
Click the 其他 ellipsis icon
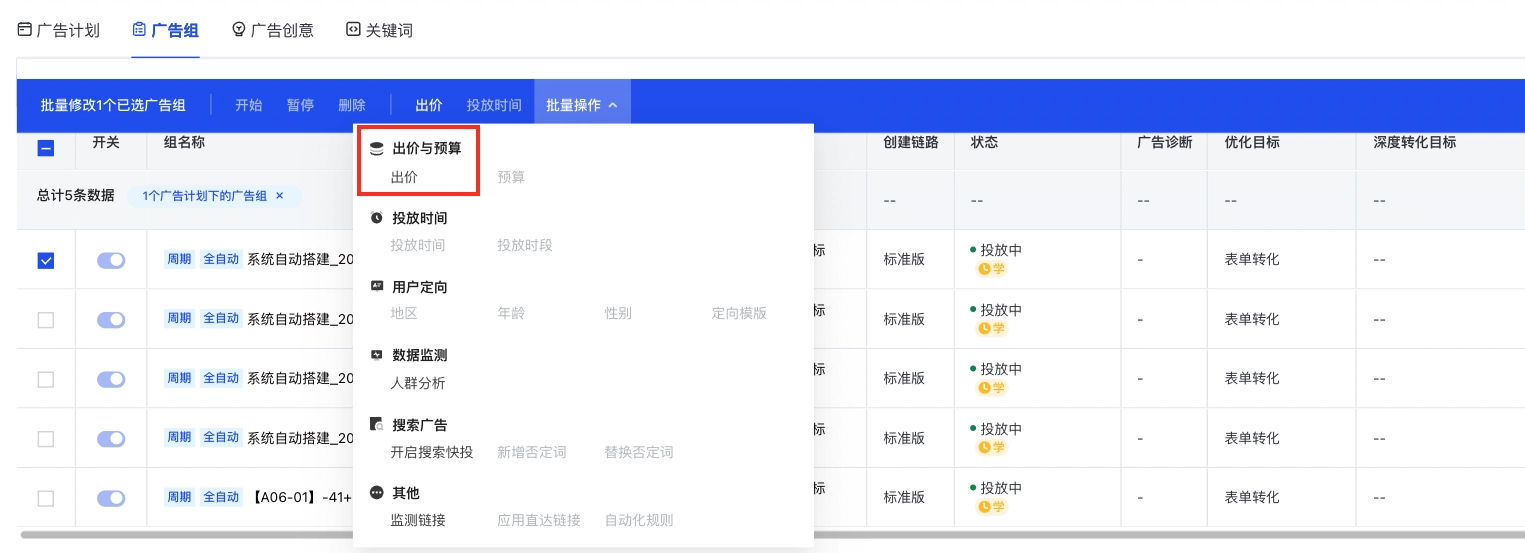coord(377,493)
